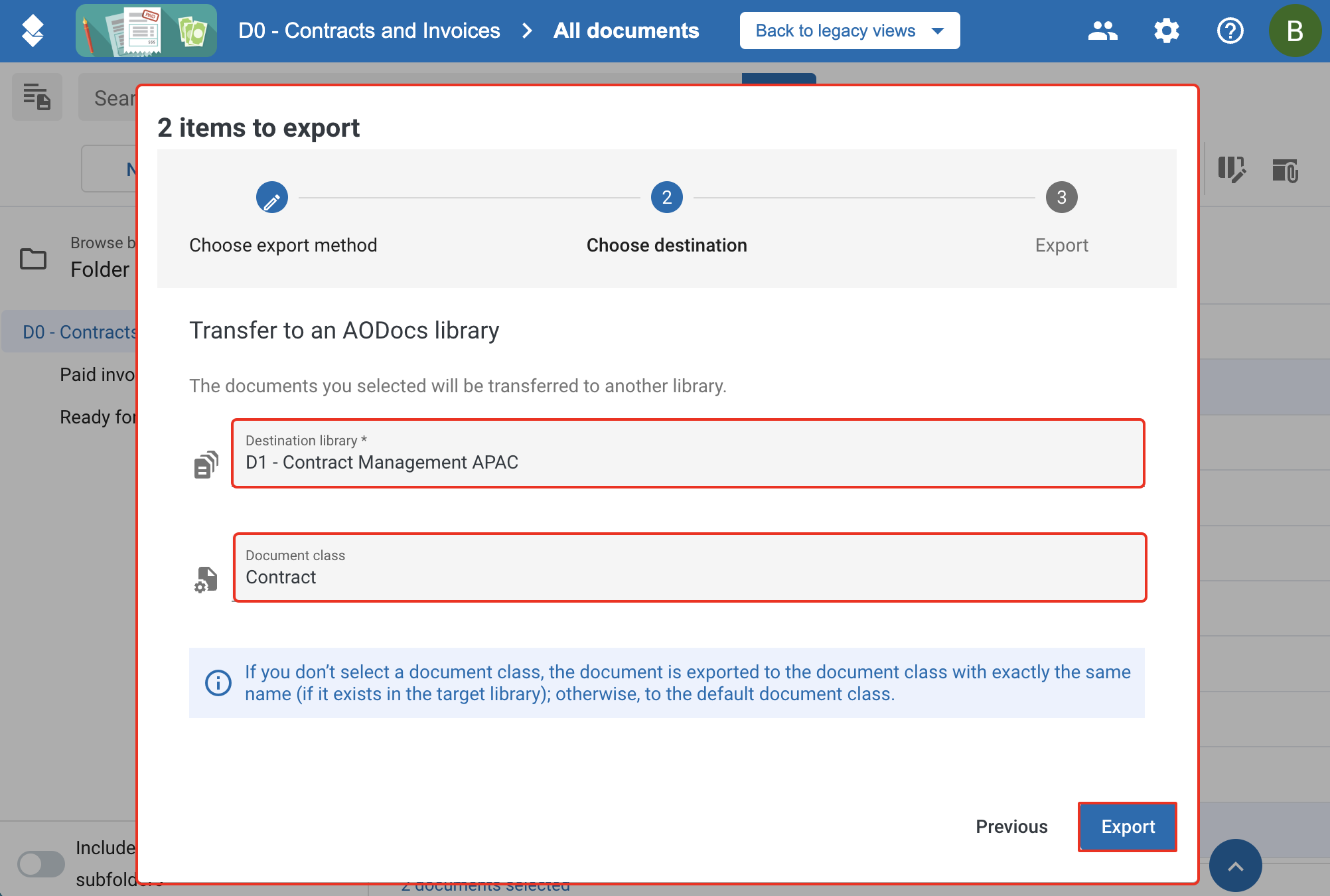Click the blue Export button
Image resolution: width=1330 pixels, height=896 pixels.
pyautogui.click(x=1128, y=826)
